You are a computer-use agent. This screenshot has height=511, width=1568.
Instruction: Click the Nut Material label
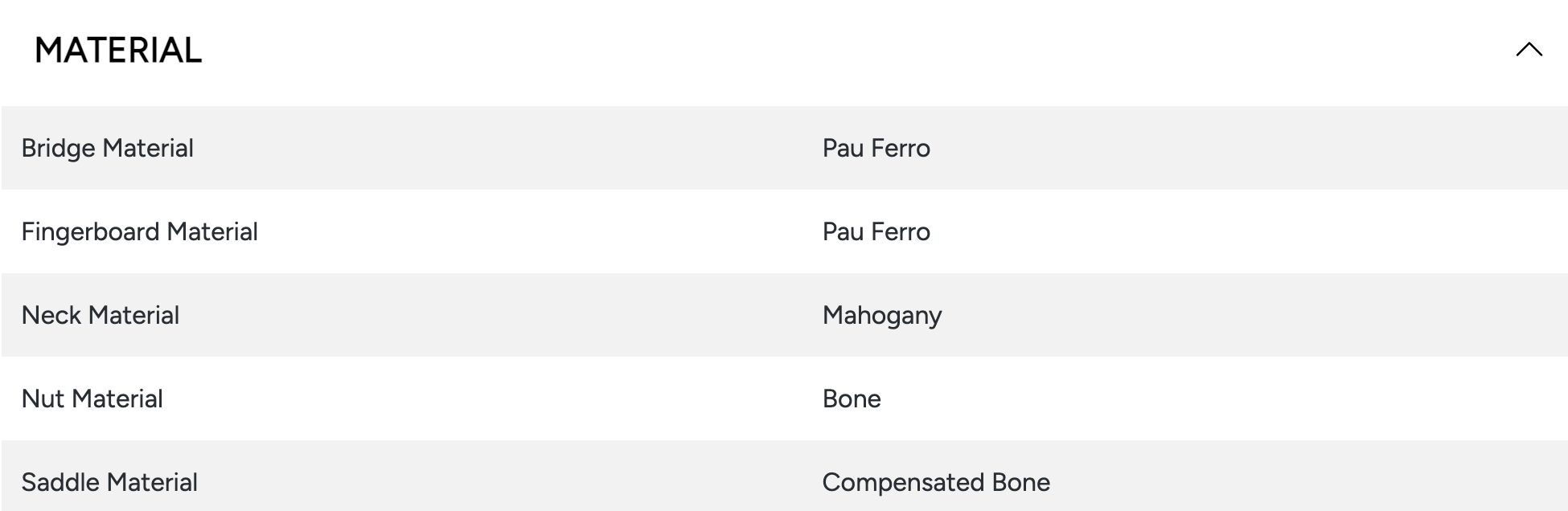pyautogui.click(x=92, y=399)
